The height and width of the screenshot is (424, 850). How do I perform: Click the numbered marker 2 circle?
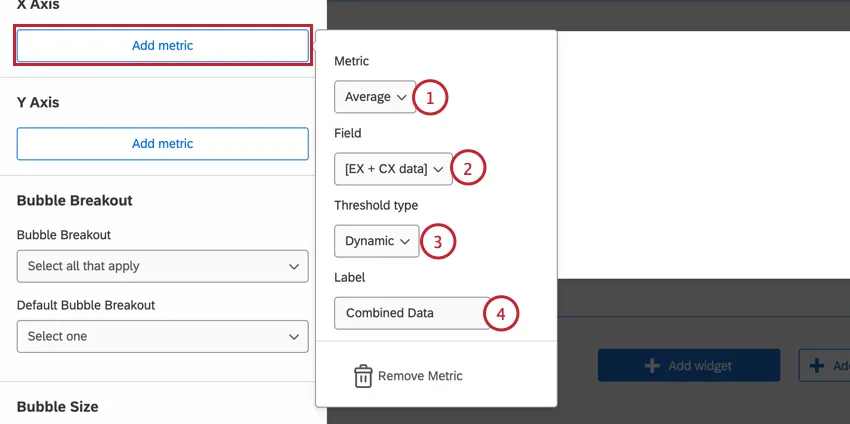tap(468, 169)
